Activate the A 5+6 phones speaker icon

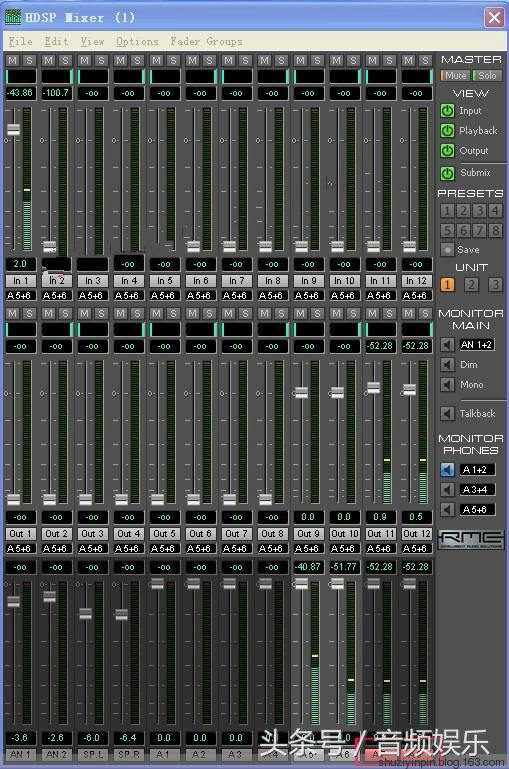click(x=447, y=510)
